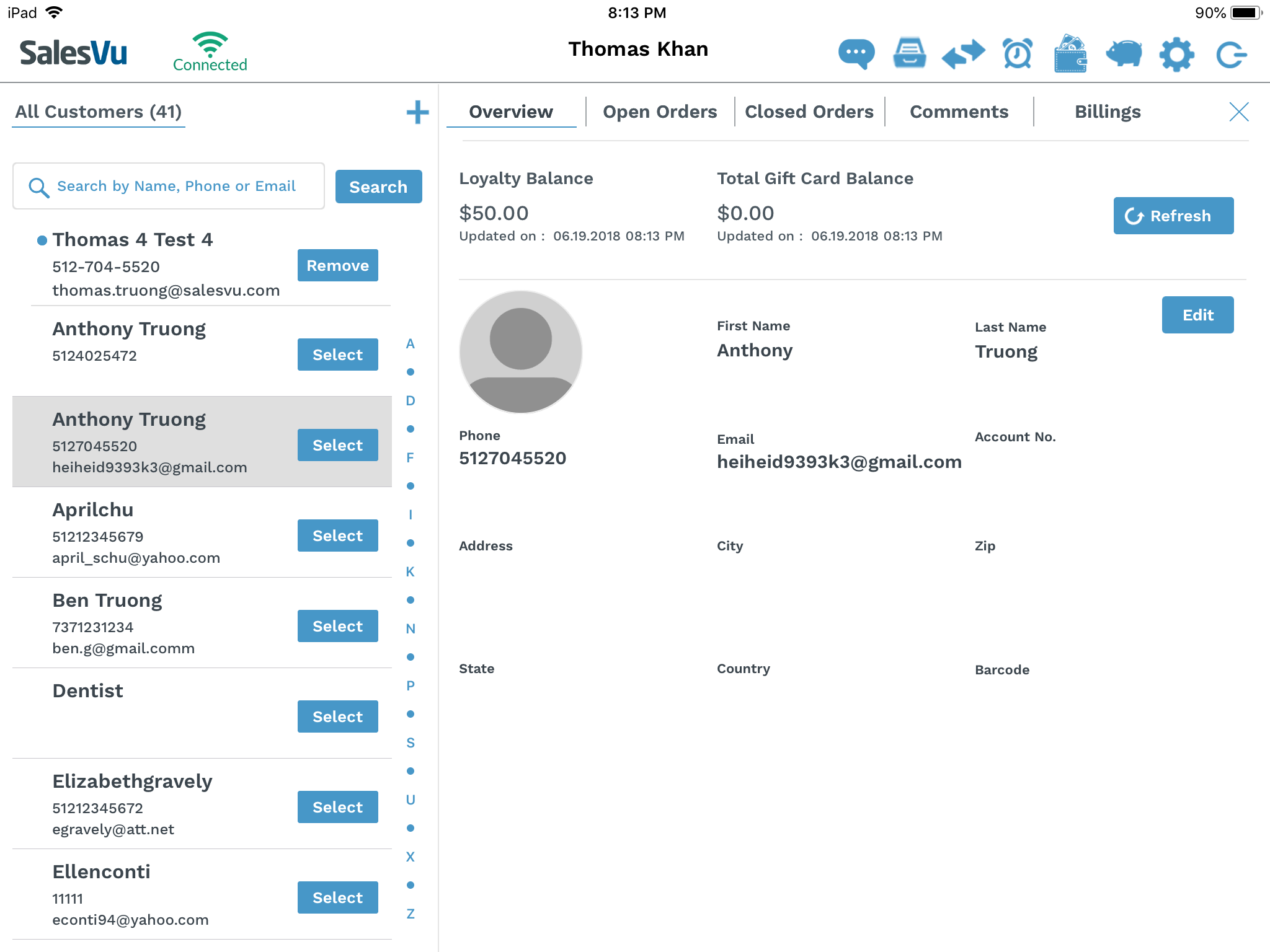Edit Anthony Truong's customer profile

click(x=1197, y=315)
